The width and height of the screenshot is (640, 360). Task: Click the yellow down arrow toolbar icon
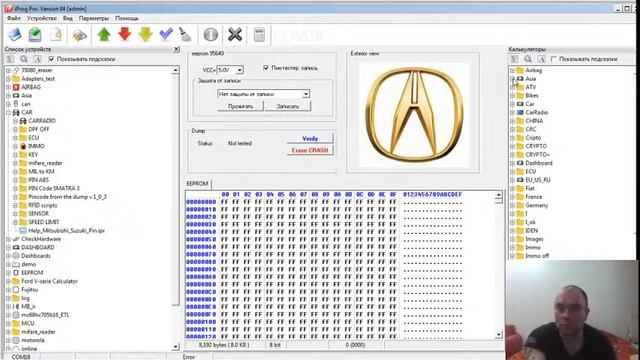[146, 35]
